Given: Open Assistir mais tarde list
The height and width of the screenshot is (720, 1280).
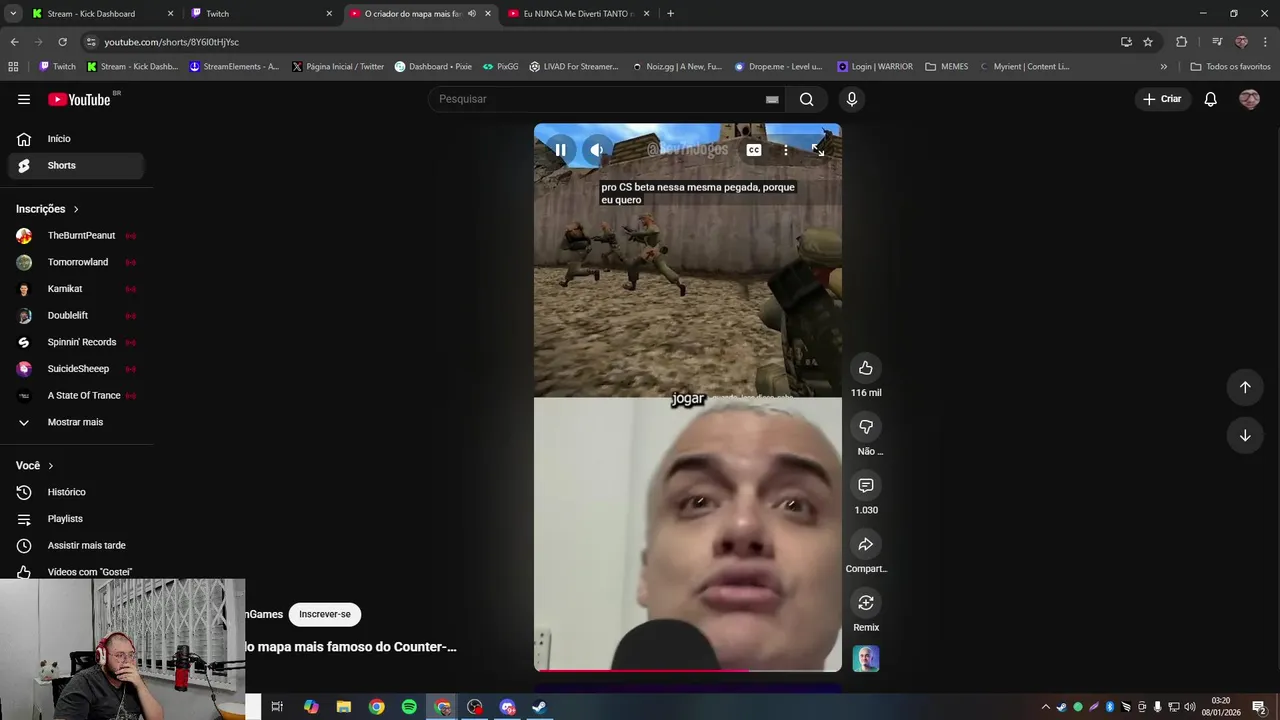Looking at the screenshot, I should 76,545.
